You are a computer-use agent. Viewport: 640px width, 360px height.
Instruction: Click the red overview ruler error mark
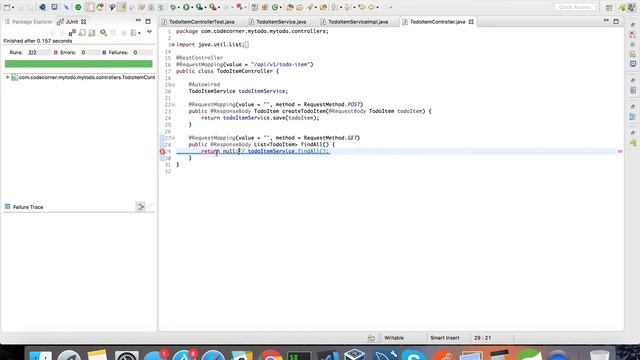click(620, 151)
